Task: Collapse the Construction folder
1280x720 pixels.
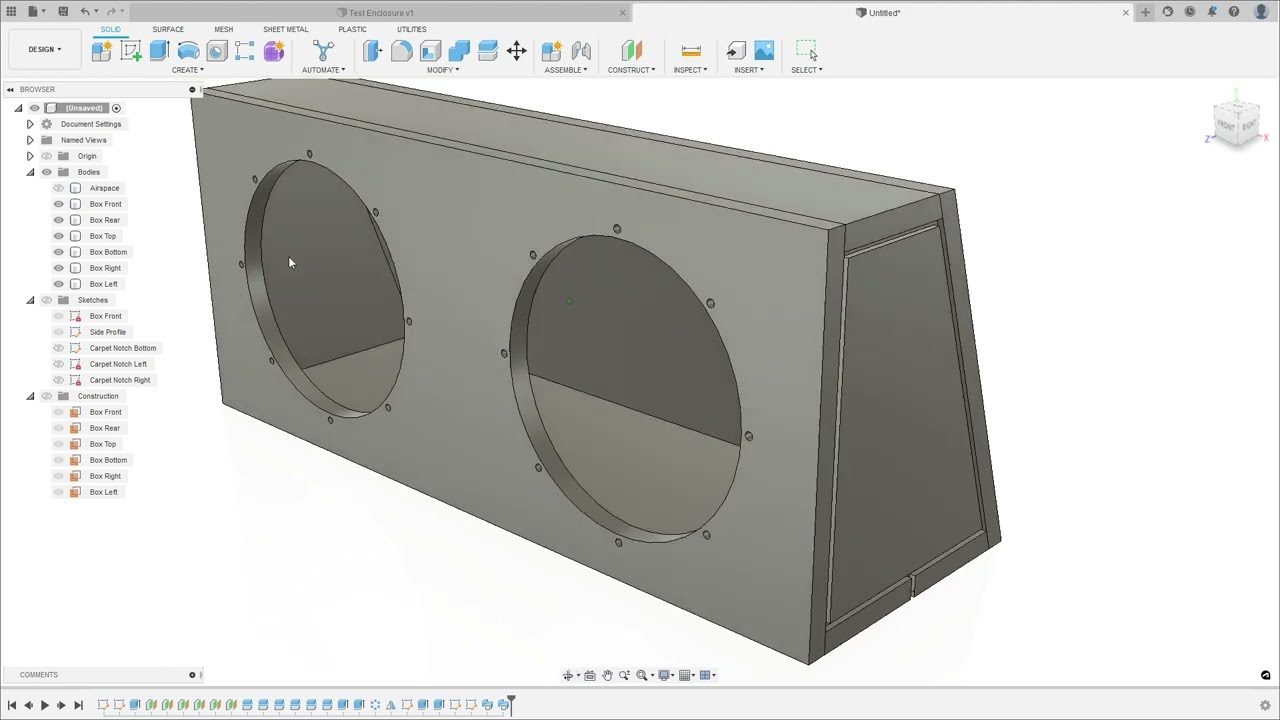Action: tap(30, 396)
